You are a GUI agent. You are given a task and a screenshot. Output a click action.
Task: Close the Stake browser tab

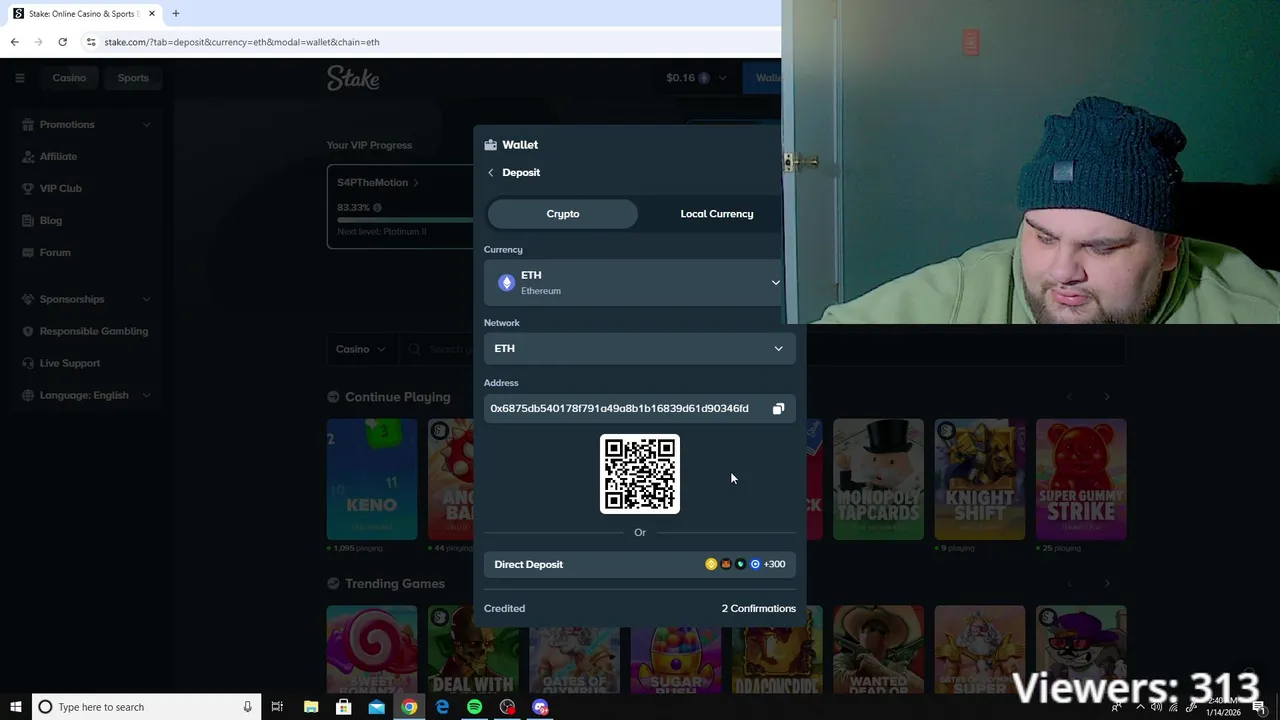(x=152, y=14)
